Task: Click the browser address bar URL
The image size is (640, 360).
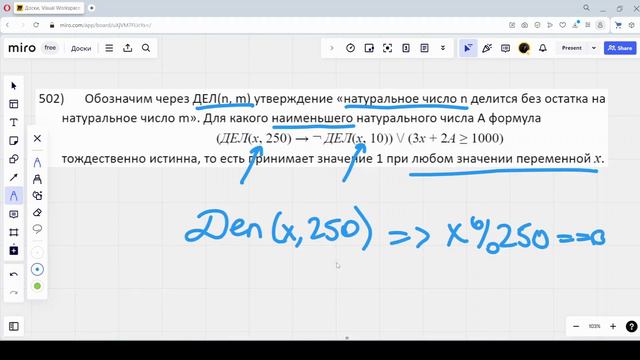Action: point(105,25)
